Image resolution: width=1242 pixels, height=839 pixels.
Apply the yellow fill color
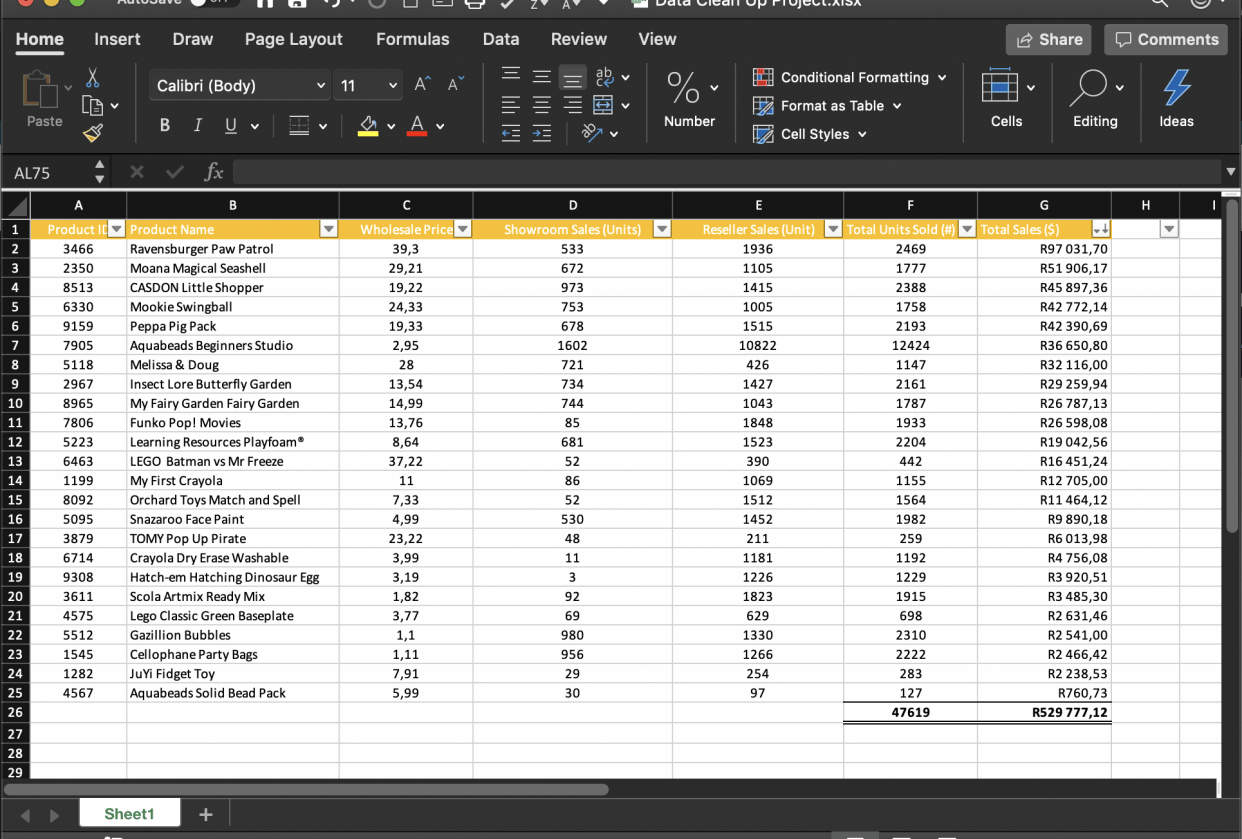[x=368, y=126]
